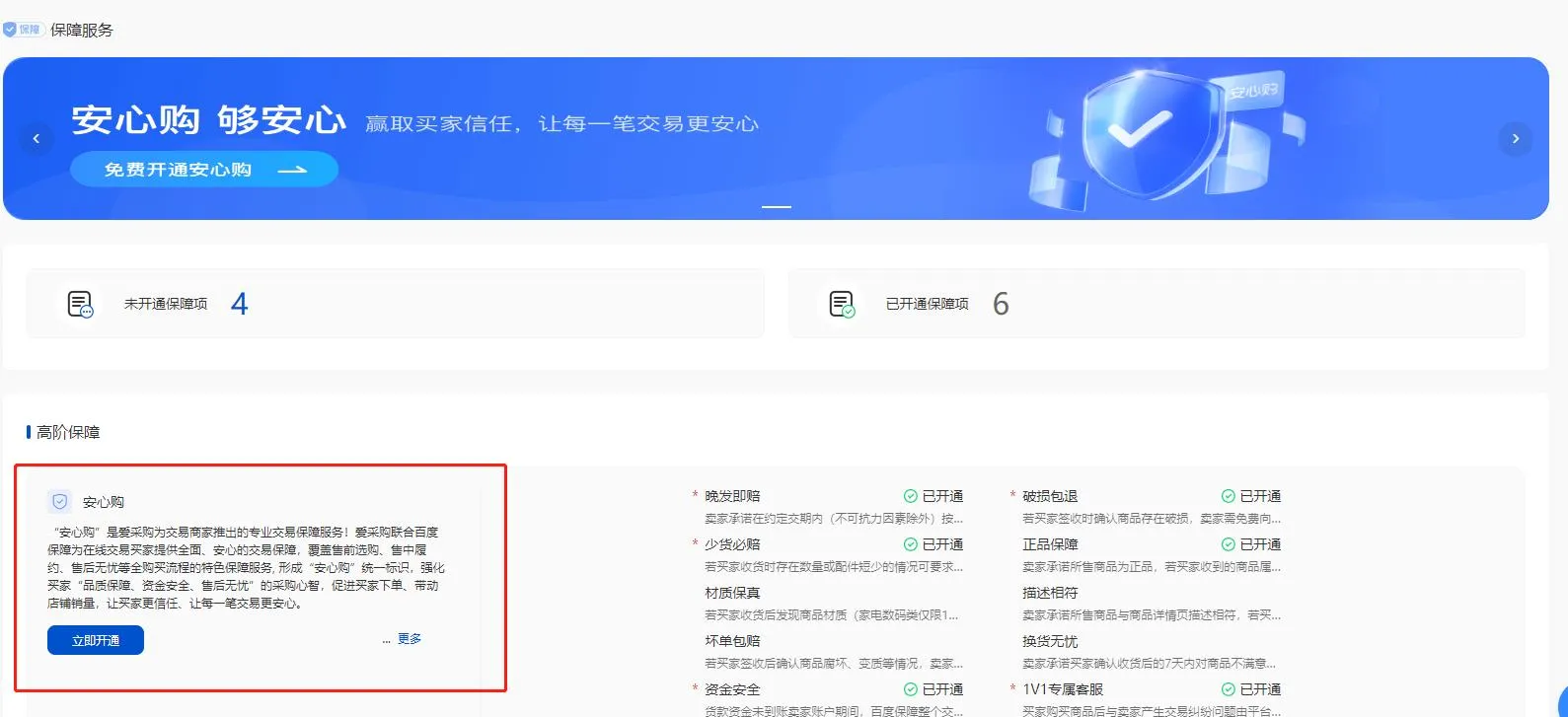Click 1V1专属客服 item title
The height and width of the screenshot is (717, 1568).
click(x=1063, y=689)
